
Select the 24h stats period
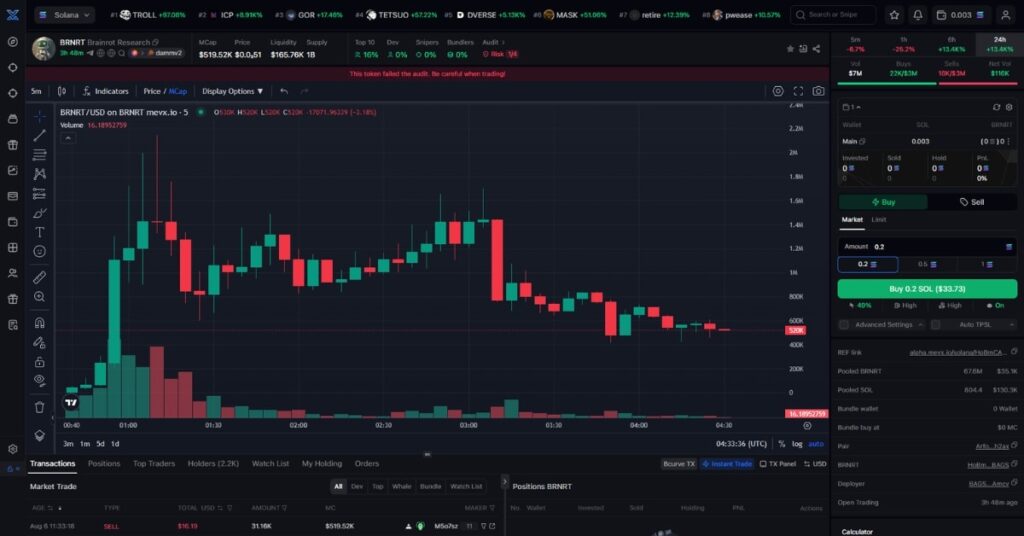coord(999,44)
